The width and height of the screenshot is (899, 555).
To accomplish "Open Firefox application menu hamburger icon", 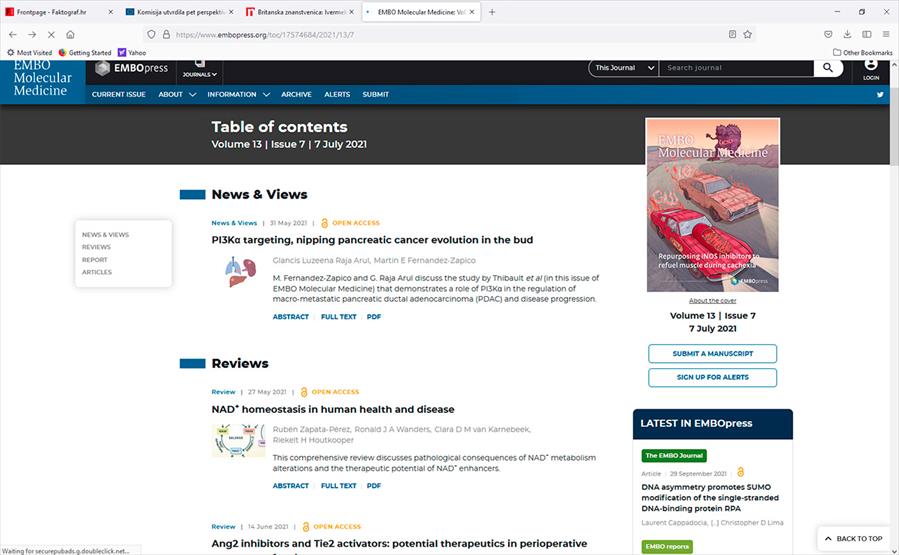I will (x=885, y=34).
